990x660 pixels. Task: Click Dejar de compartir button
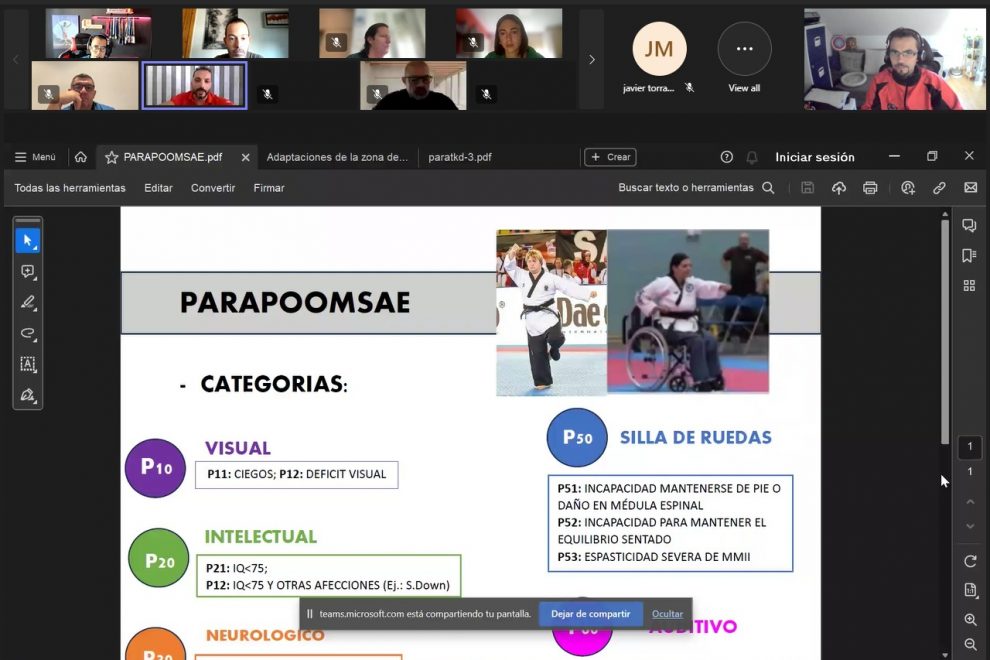(590, 614)
